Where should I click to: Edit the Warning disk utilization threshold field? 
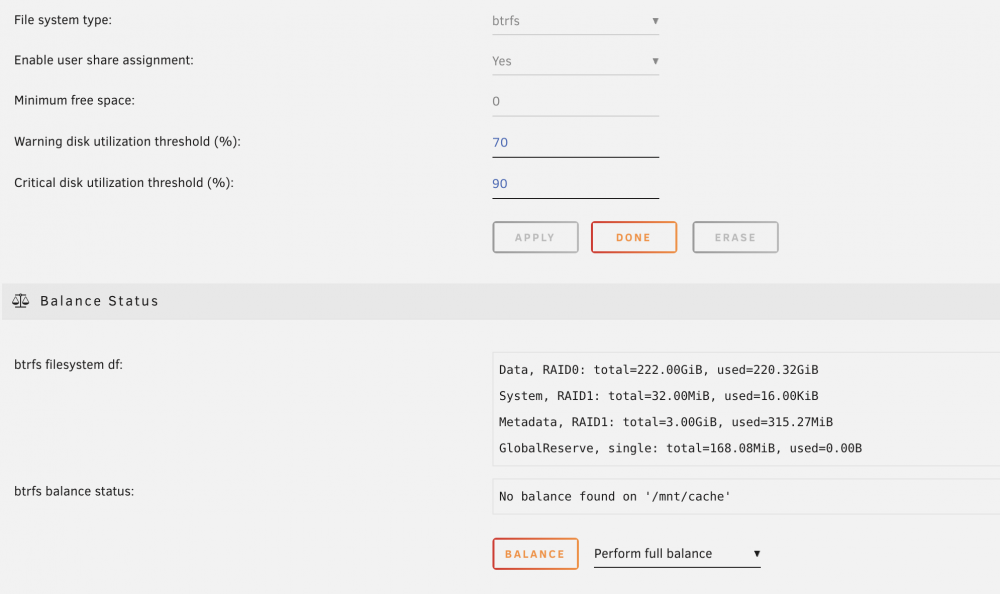(575, 143)
